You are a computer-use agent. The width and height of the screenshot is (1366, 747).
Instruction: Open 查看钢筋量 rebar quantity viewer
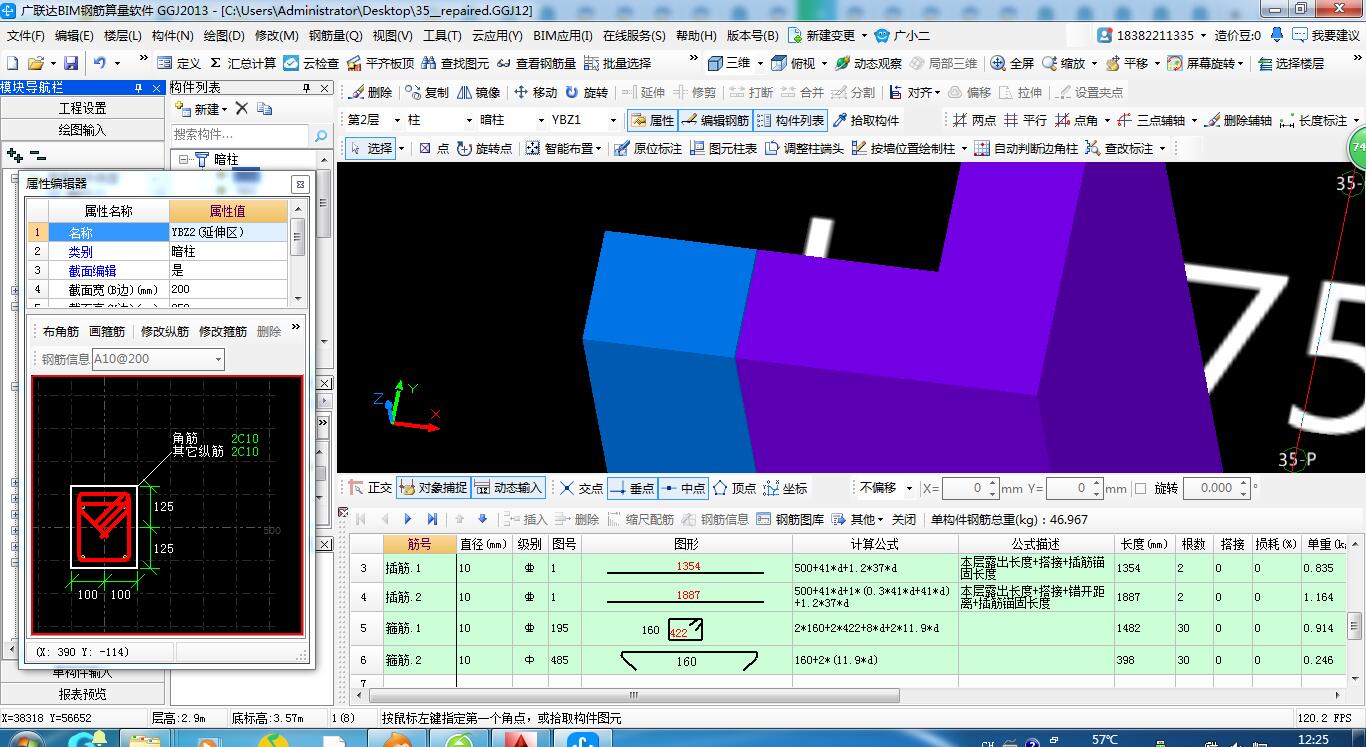point(537,63)
